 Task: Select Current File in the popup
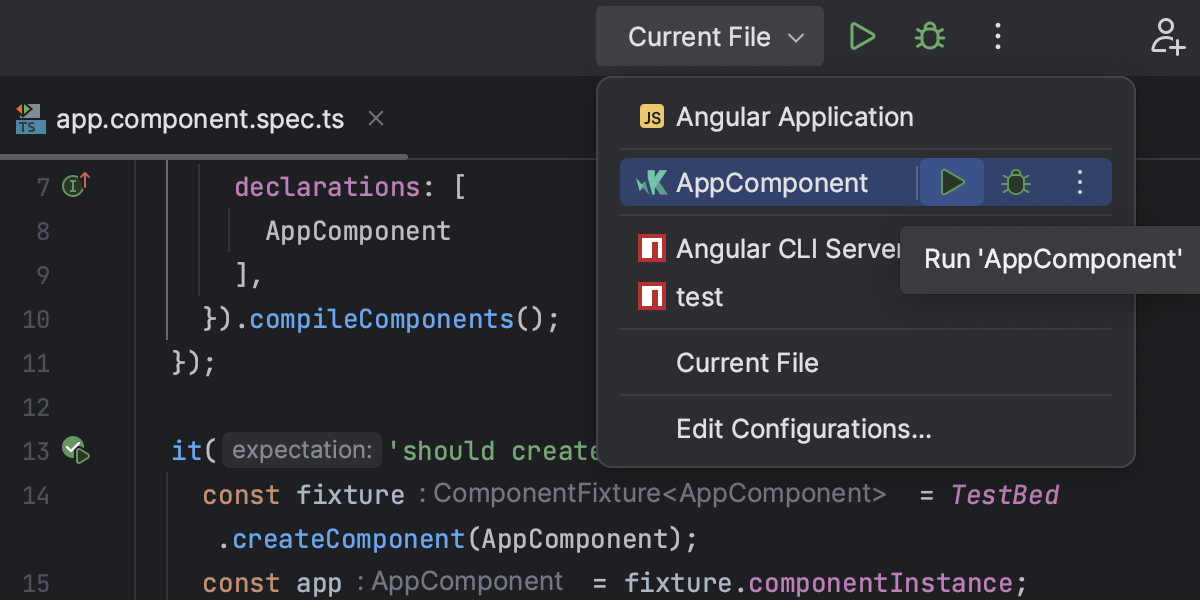[747, 363]
